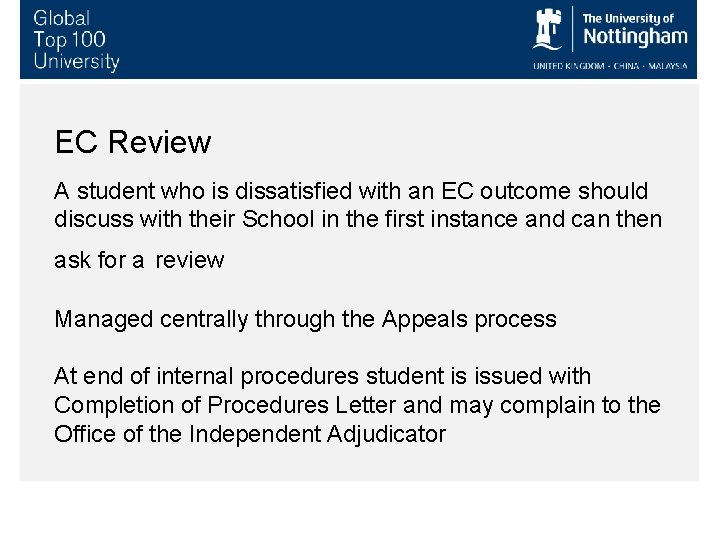Select the phrase 'ask for a review'
Image resolution: width=720 pixels, height=540 pixels.
(x=139, y=260)
